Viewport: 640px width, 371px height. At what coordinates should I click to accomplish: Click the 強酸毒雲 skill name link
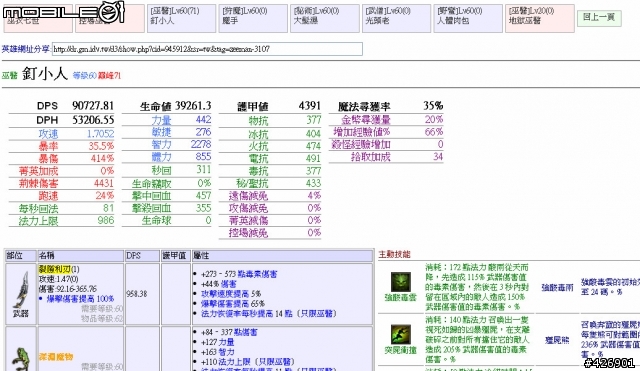tap(400, 298)
